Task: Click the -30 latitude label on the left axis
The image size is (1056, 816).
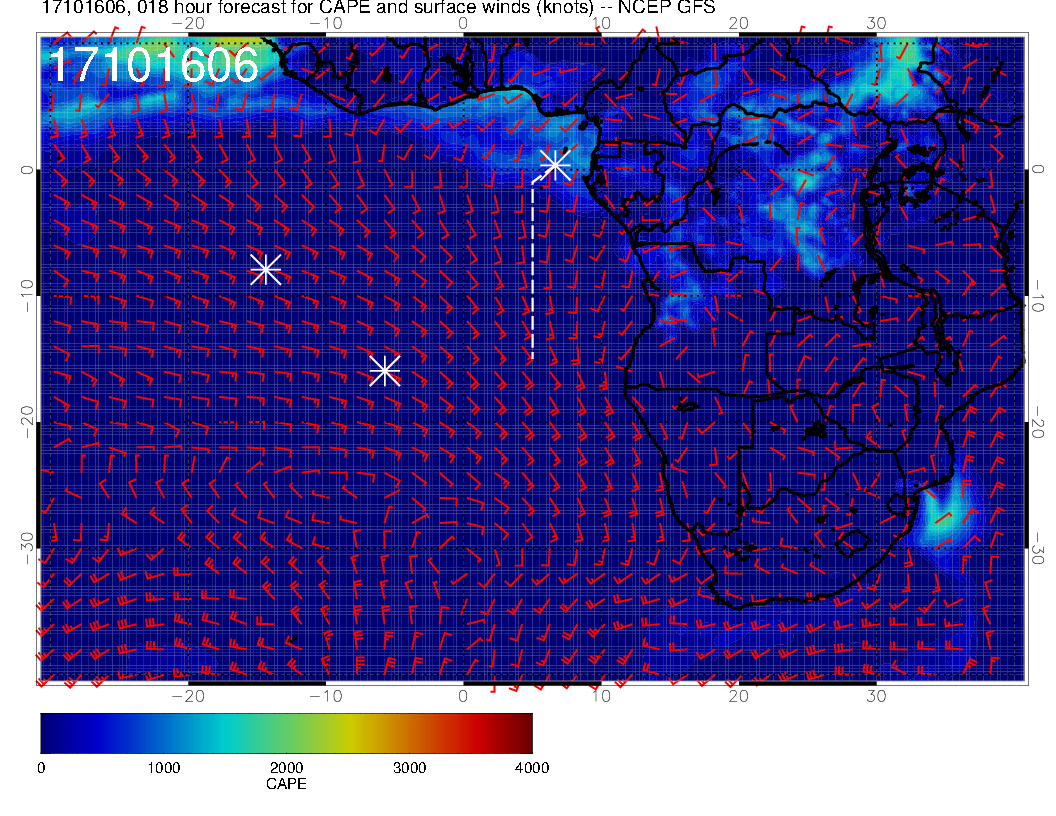Action: coord(26,548)
